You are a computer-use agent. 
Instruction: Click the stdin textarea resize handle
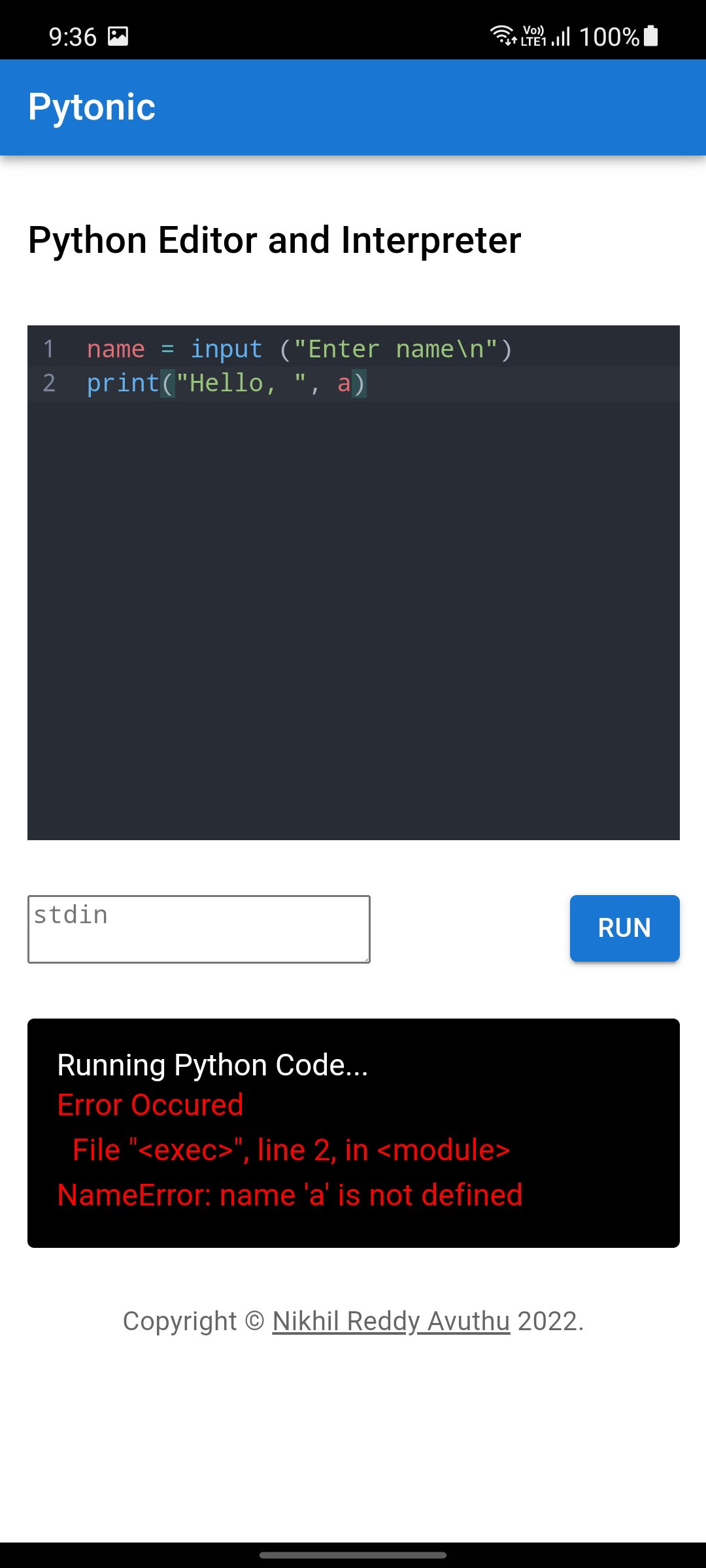(366, 958)
